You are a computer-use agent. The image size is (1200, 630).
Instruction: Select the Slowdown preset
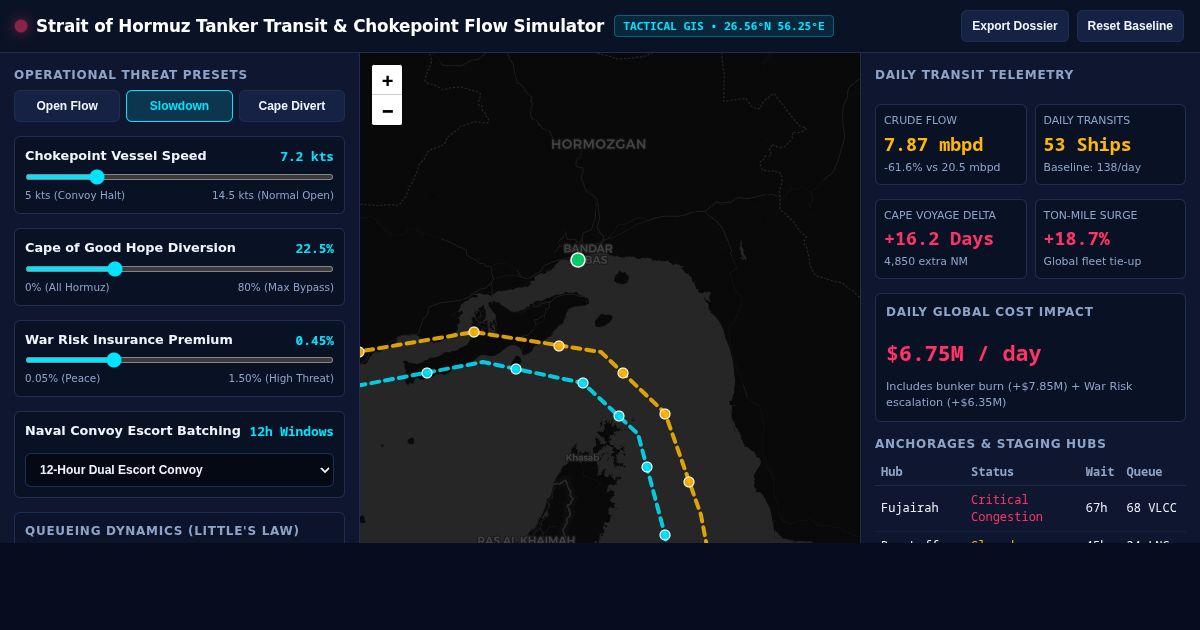(x=179, y=106)
